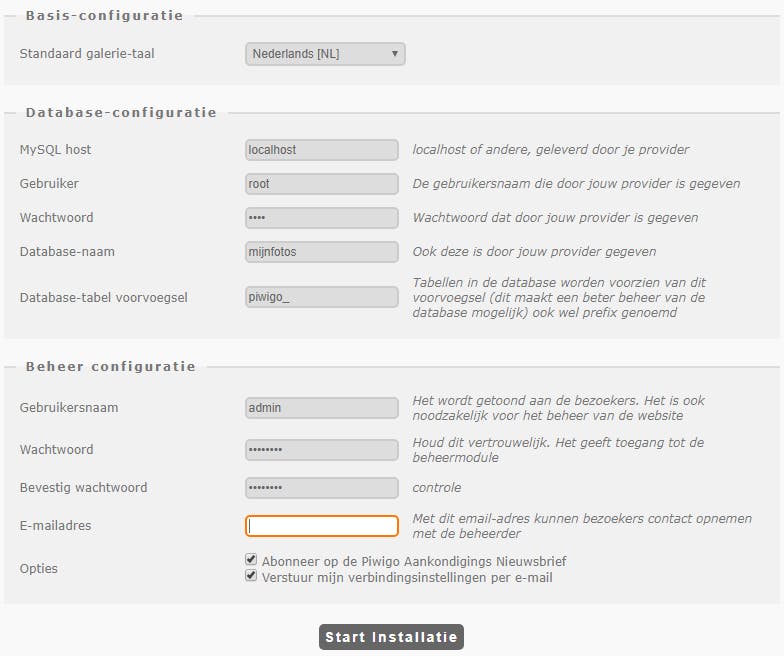Focus the Bevestig wachtwoord input field
The width and height of the screenshot is (784, 656).
322,488
